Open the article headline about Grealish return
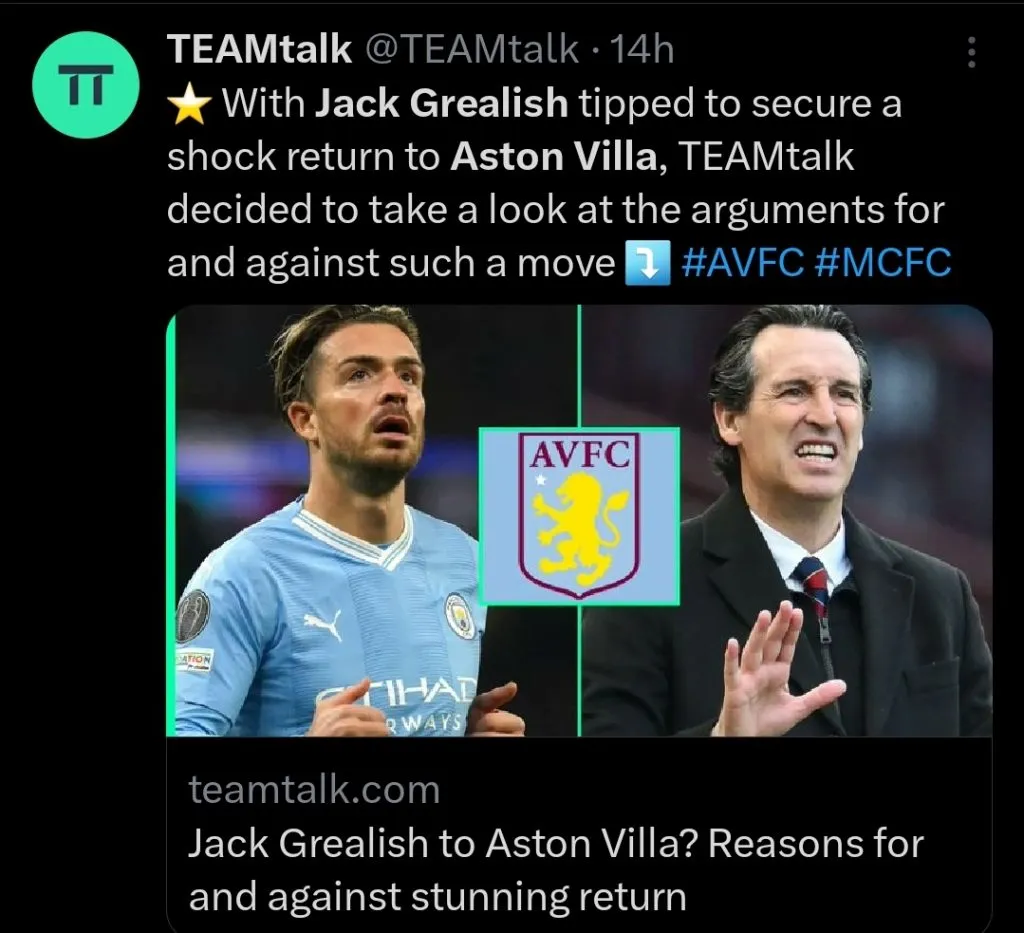 (x=555, y=869)
